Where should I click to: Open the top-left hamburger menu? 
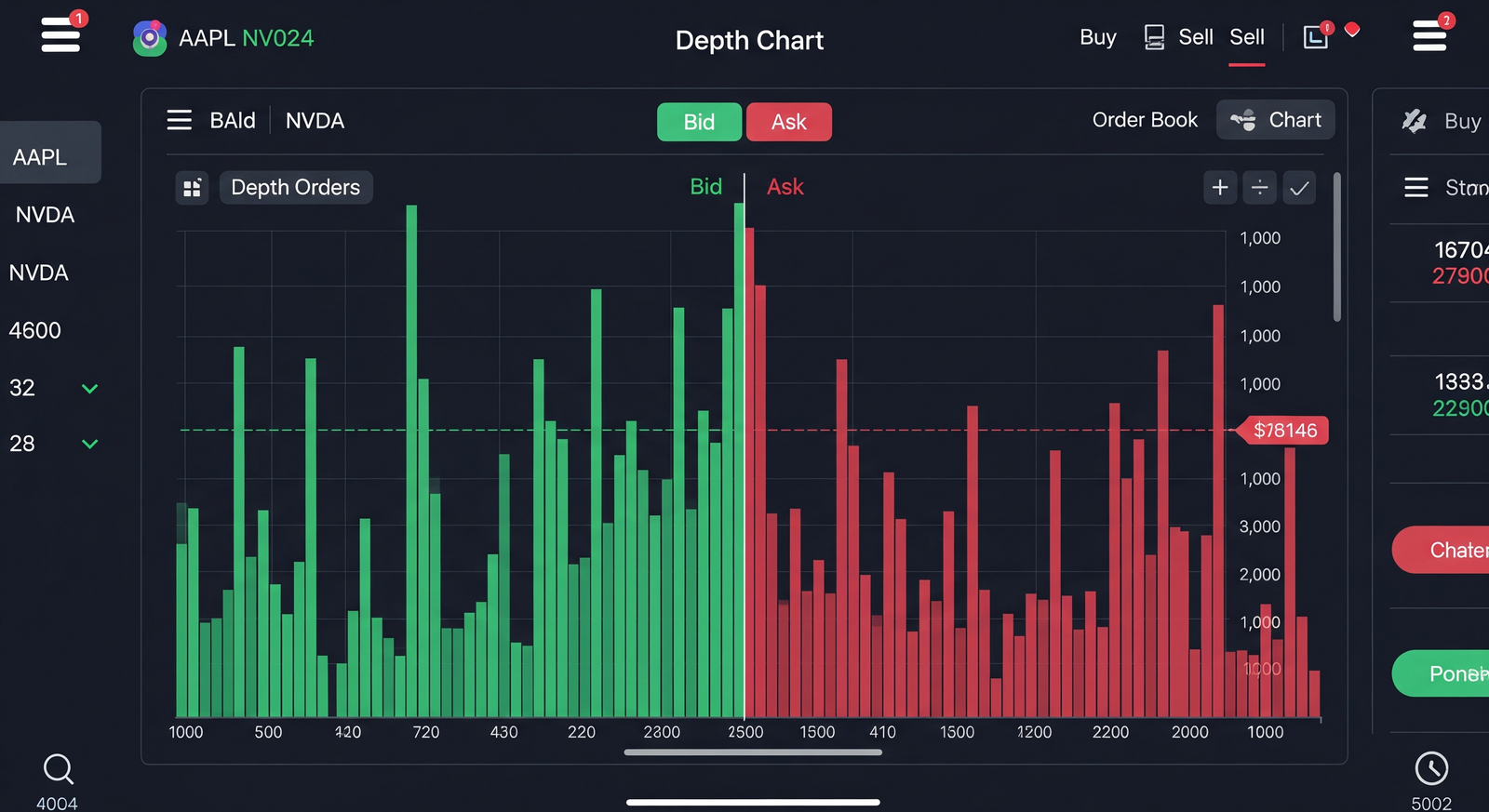pyautogui.click(x=60, y=34)
